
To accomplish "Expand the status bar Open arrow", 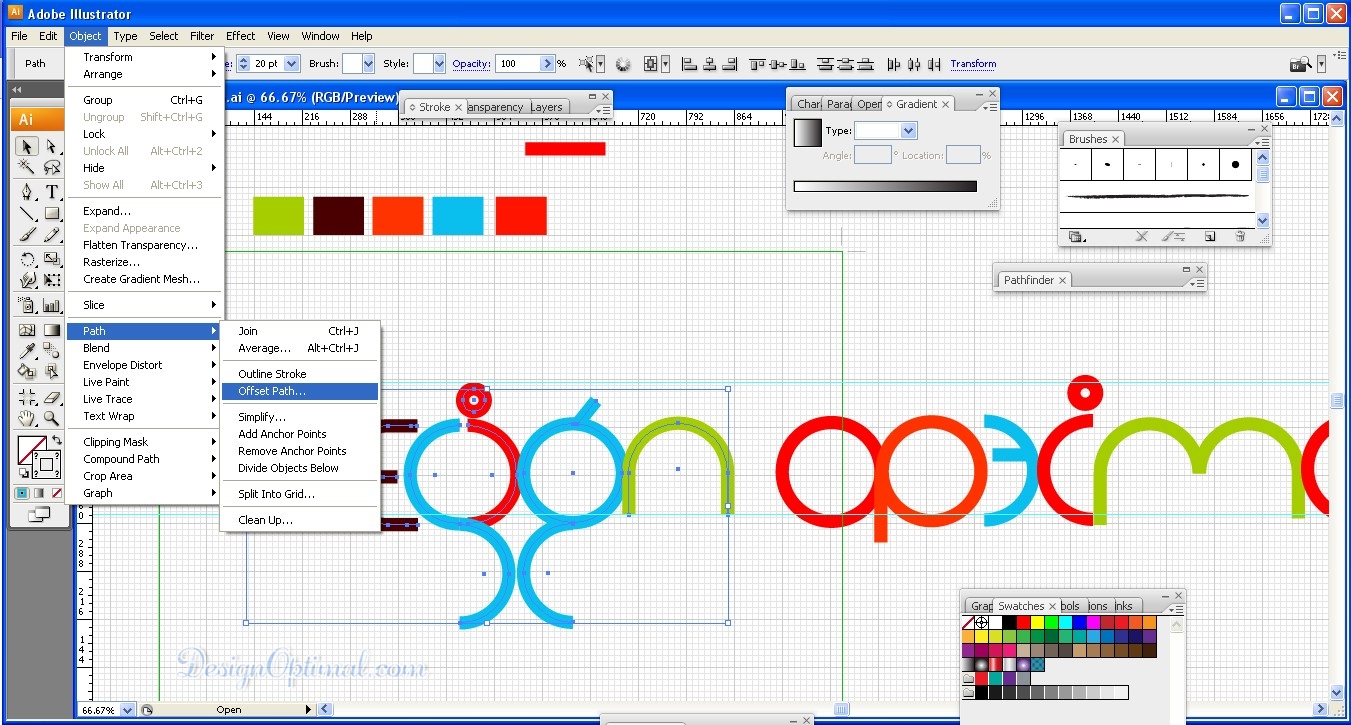I will coord(309,710).
